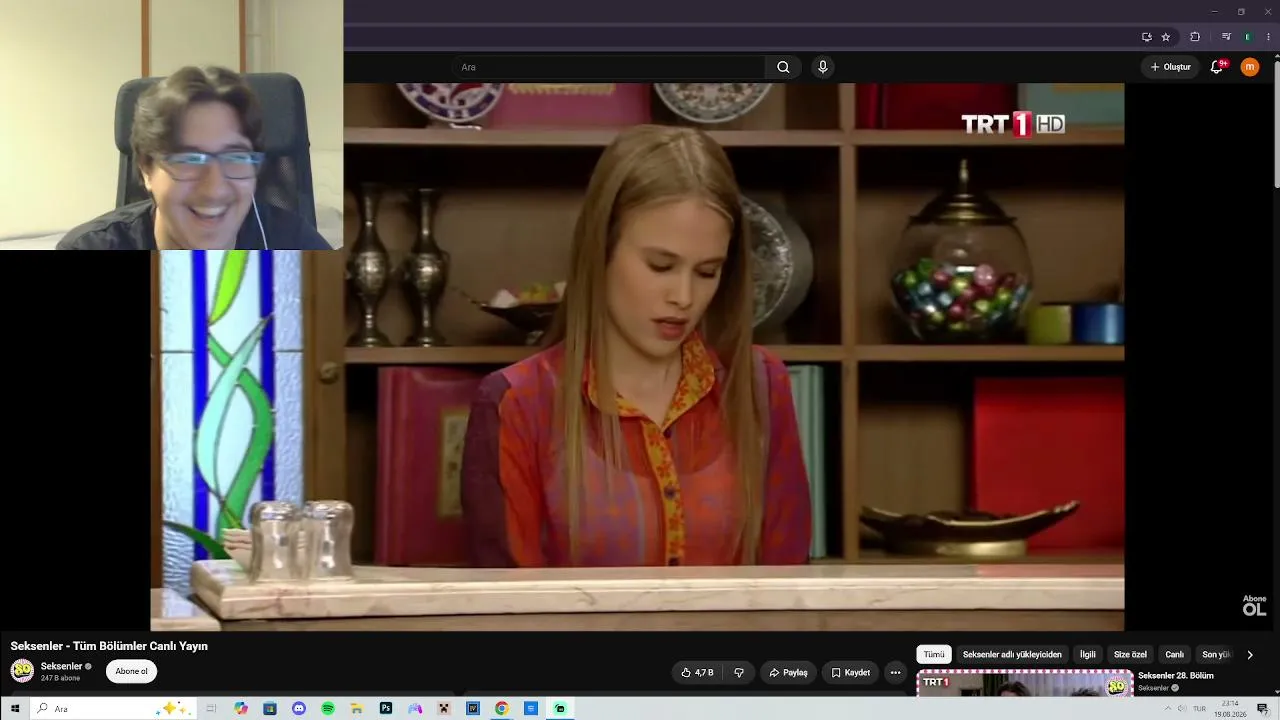
Task: Open the Windows notification center
Action: pos(1263,709)
